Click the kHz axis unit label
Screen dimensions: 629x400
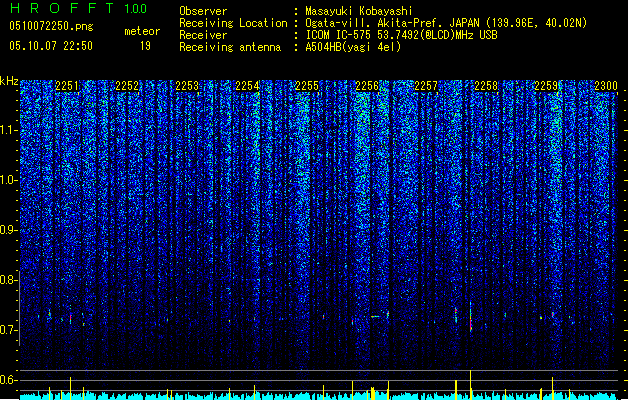(x=9, y=81)
